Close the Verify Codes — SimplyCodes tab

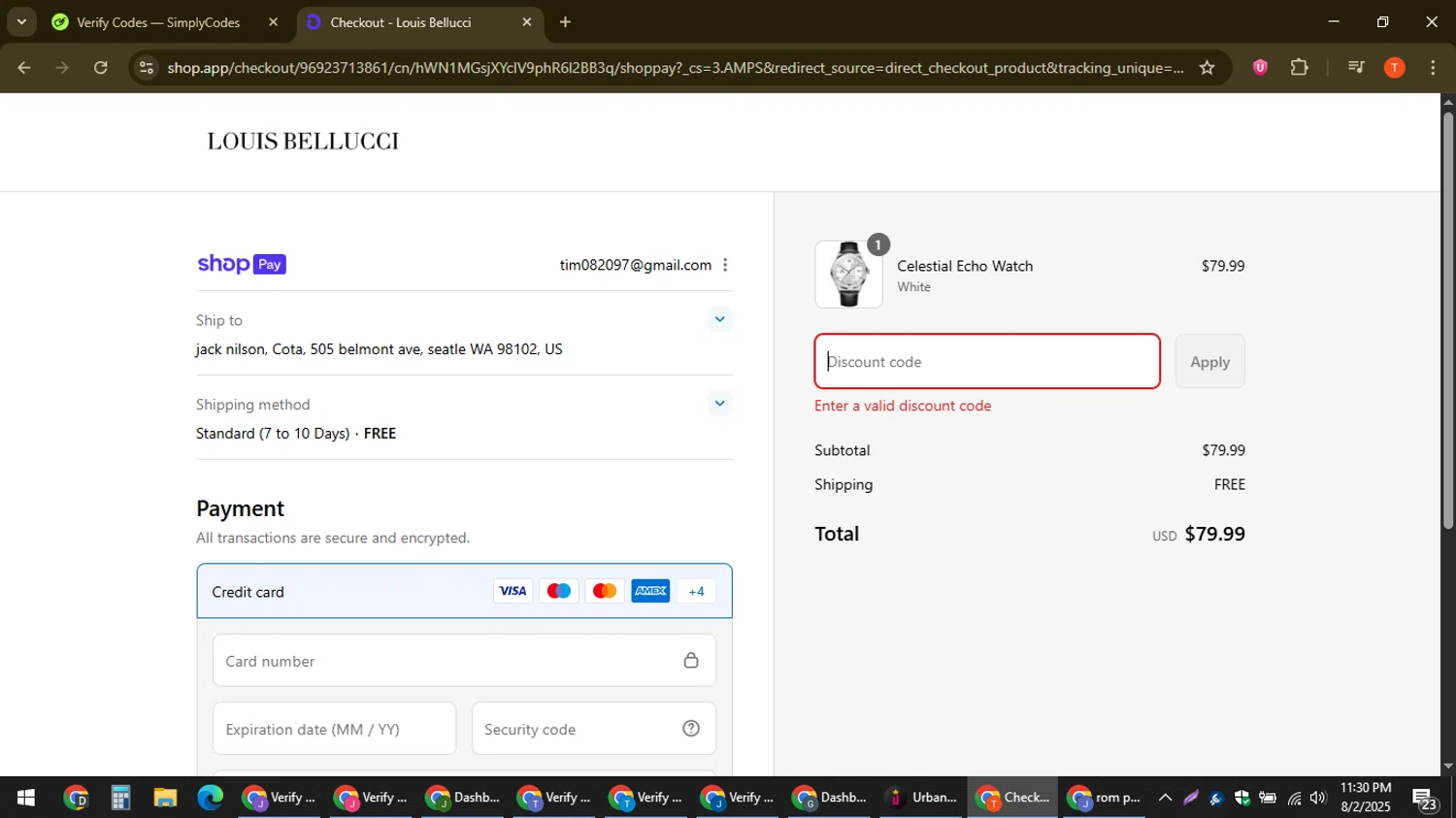point(273,22)
